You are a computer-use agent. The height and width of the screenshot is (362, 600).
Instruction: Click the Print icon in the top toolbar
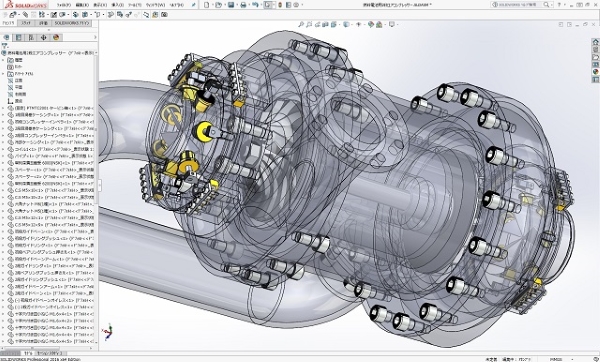pyautogui.click(x=243, y=5)
